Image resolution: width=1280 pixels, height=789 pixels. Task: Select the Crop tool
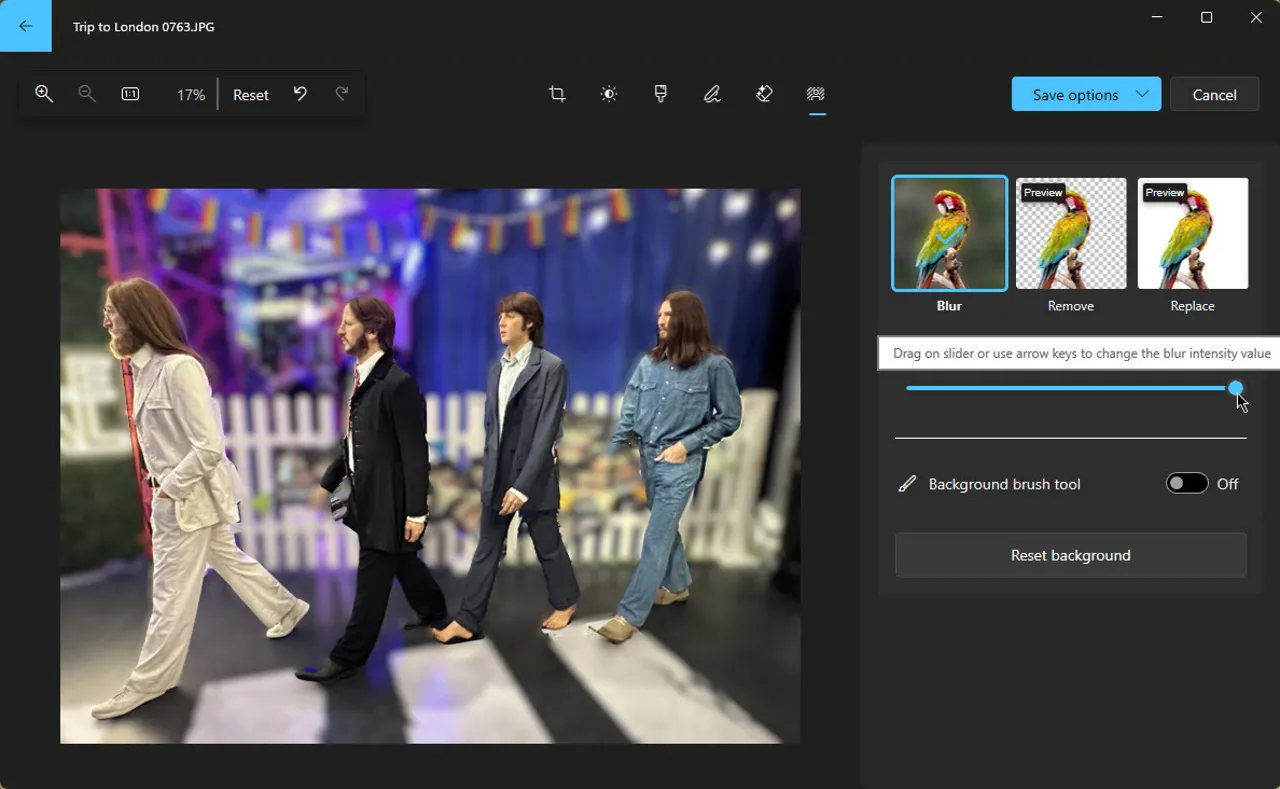click(557, 94)
